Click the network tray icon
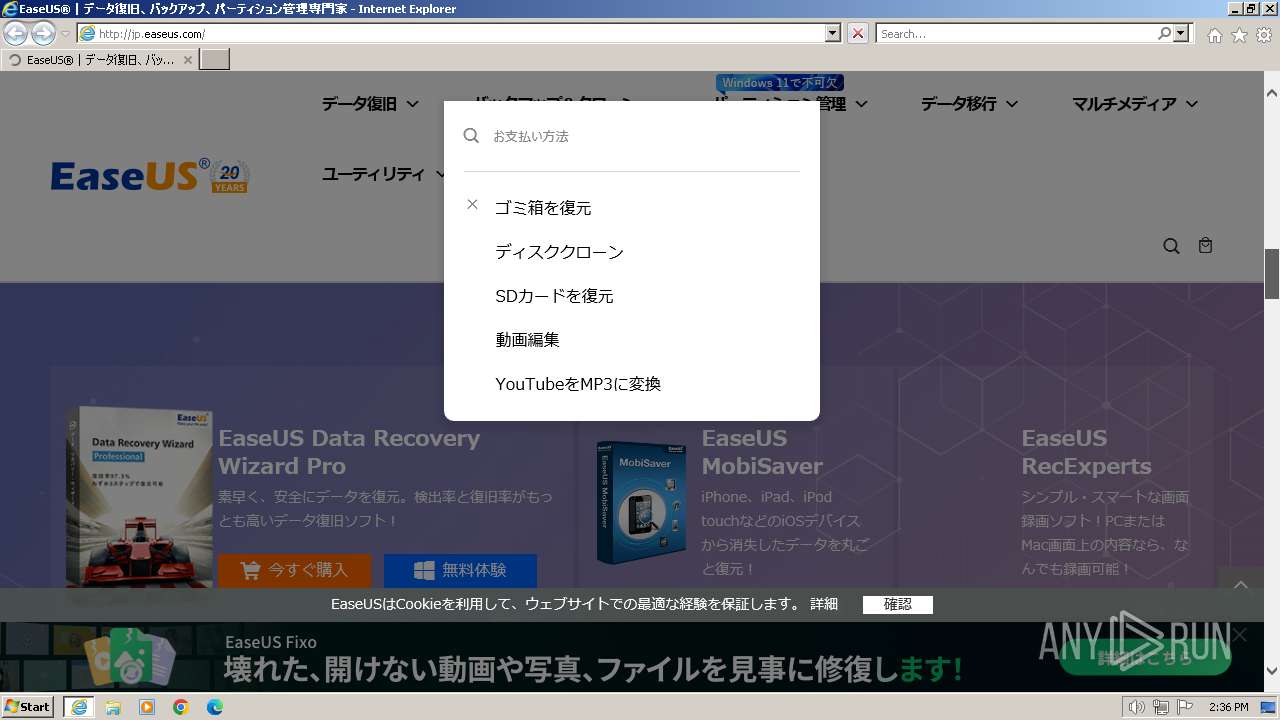 1160,707
